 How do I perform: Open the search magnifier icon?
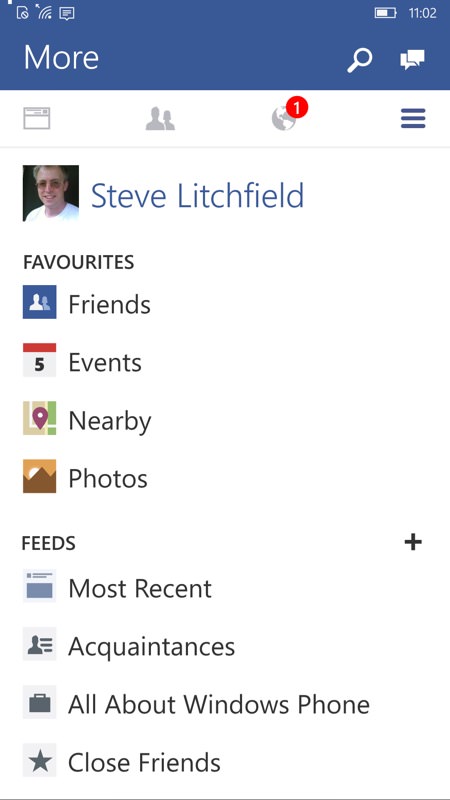(360, 60)
